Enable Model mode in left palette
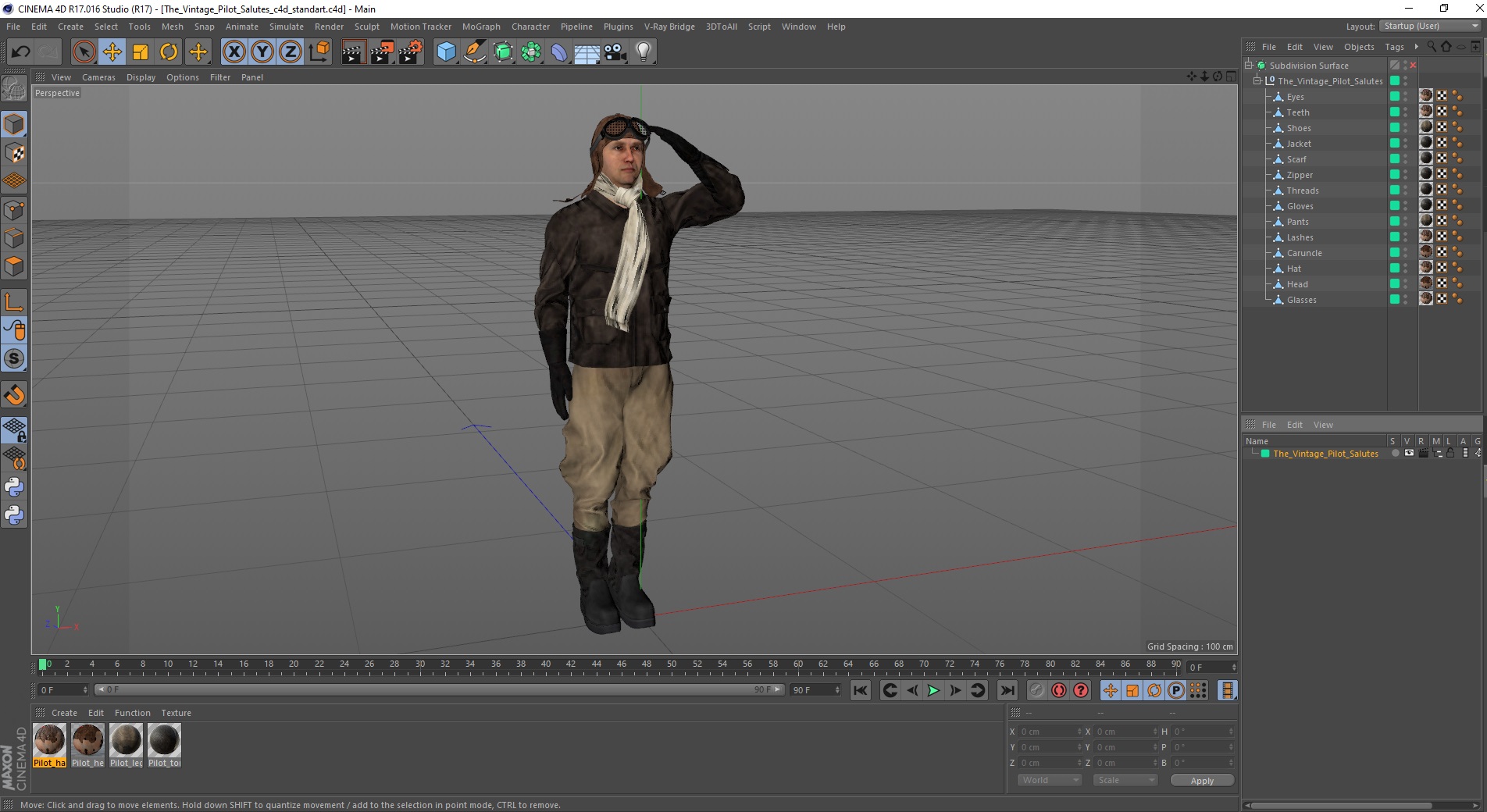Image resolution: width=1487 pixels, height=812 pixels. coord(14,124)
